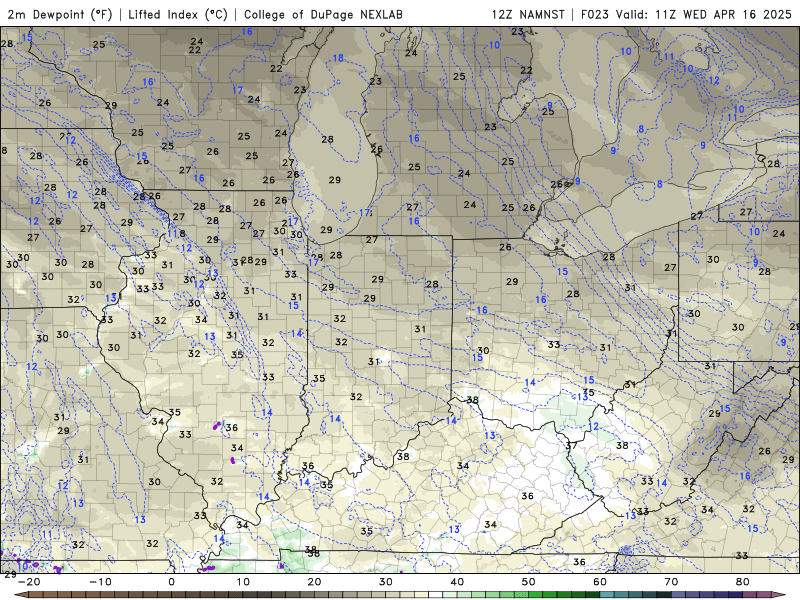Click the '70' label on the color scale
This screenshot has height=600, width=800.
click(x=671, y=582)
